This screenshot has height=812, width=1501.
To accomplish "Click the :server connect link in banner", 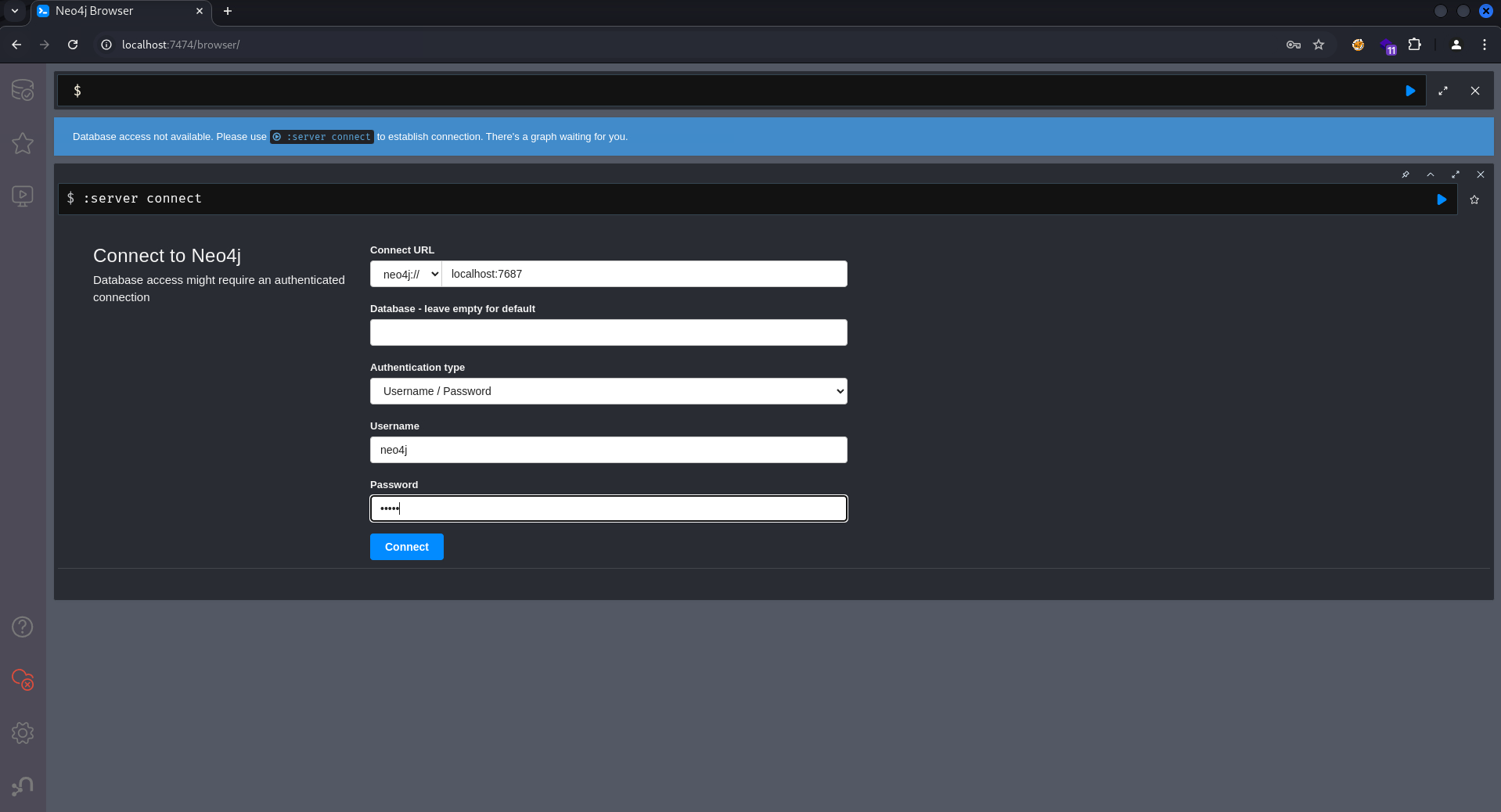I will [322, 137].
